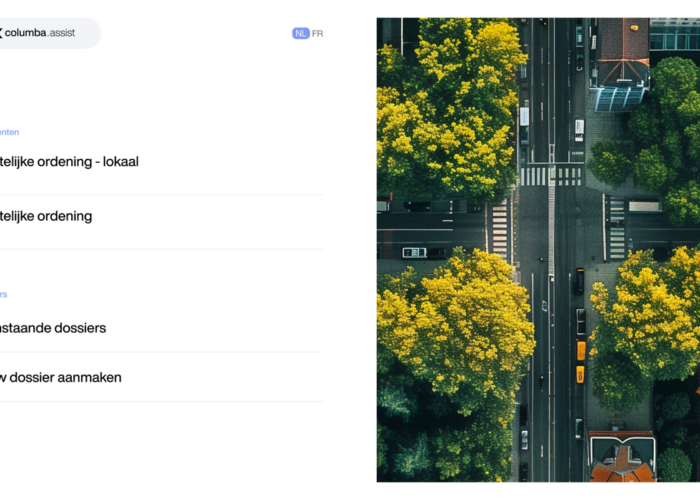The height and width of the screenshot is (500, 700).
Task: Click the columba logo mark icon
Action: point(1,33)
